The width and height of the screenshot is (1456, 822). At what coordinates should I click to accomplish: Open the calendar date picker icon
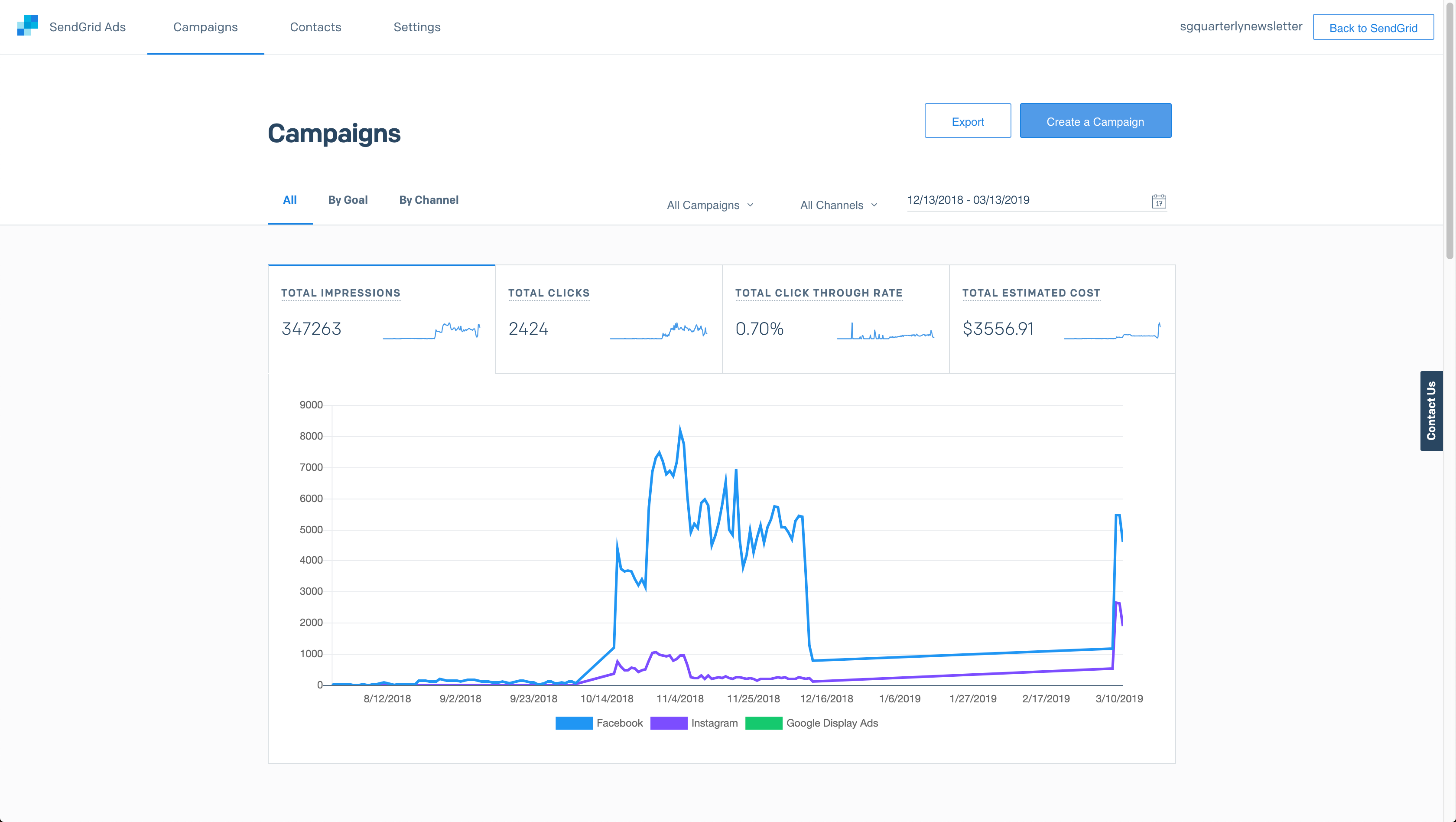pyautogui.click(x=1159, y=201)
